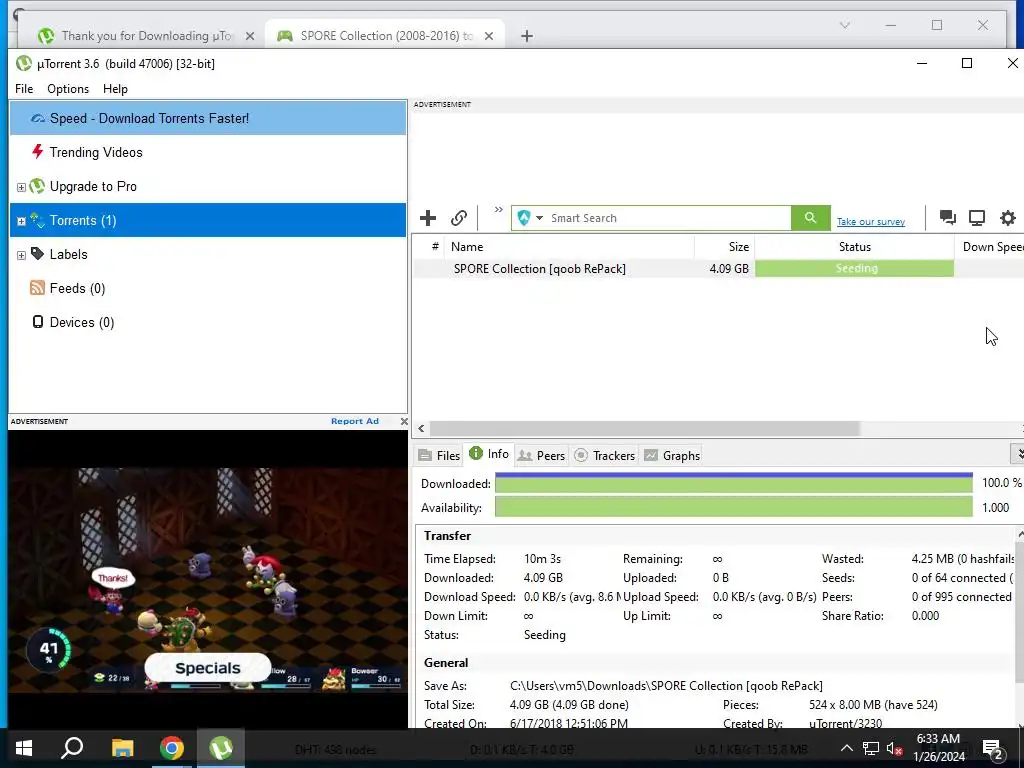Sort by the # column header
The width and height of the screenshot is (1024, 768).
pos(428,247)
